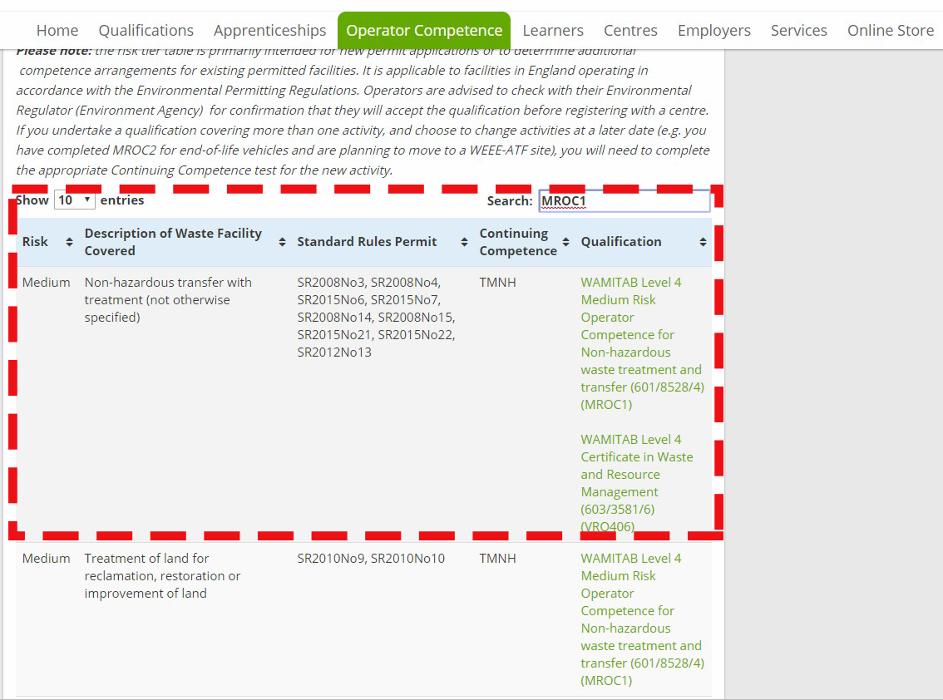Screen dimensions: 943x700
Task: Sort the table by the Risk column
Action: pyautogui.click(x=48, y=242)
